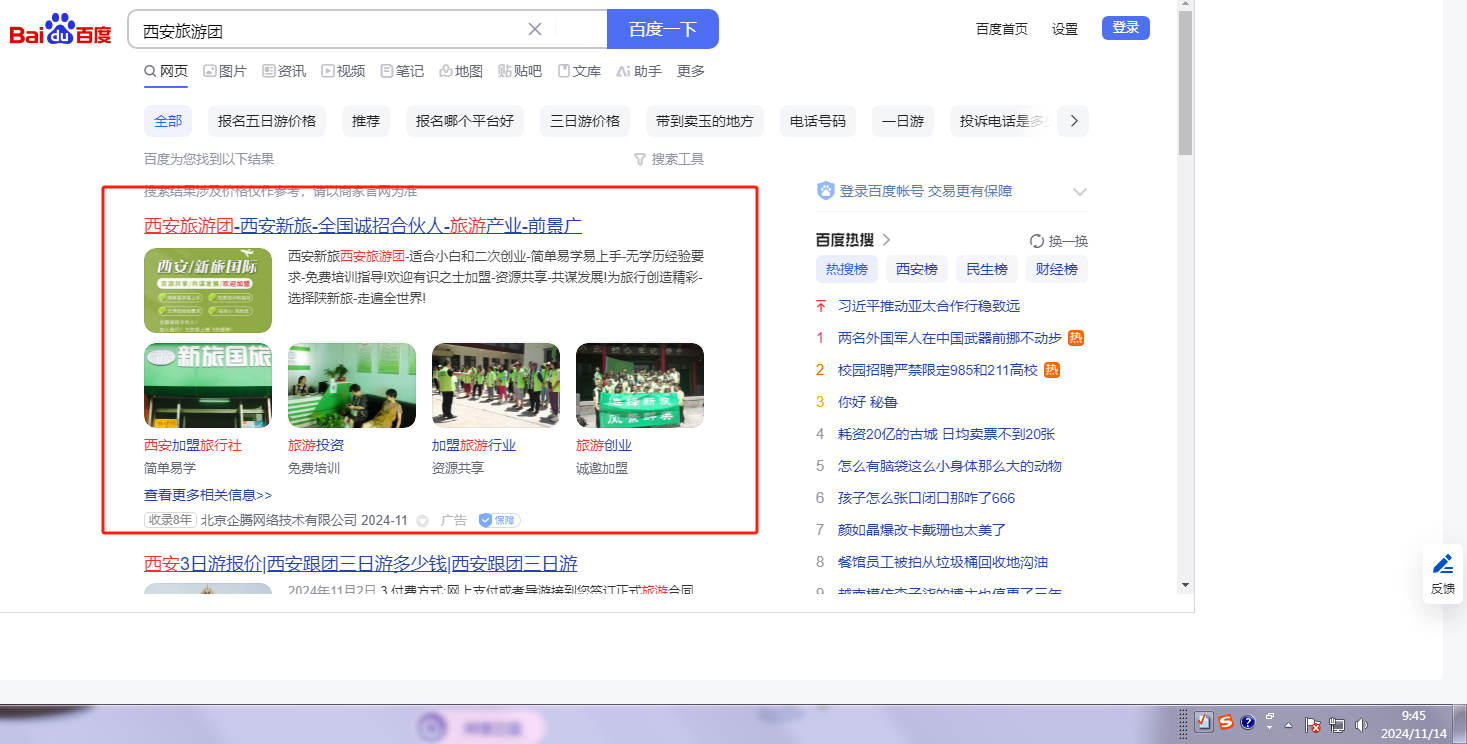Show hidden tray icons arrow

coord(1288,724)
